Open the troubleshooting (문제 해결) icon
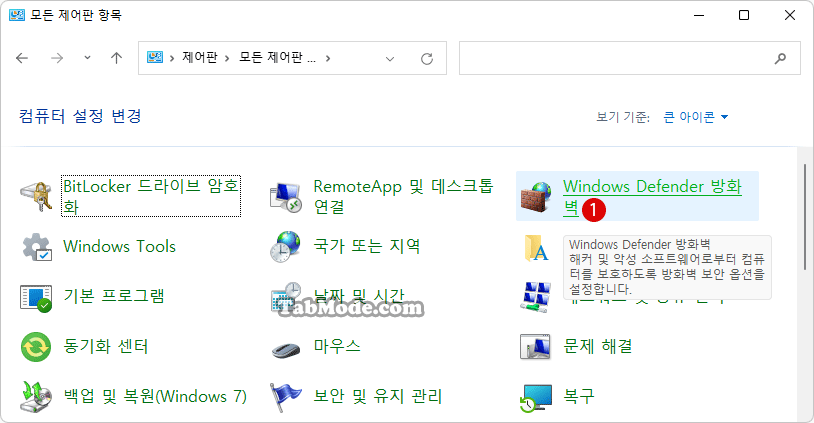Image resolution: width=814 pixels, height=423 pixels. click(535, 347)
